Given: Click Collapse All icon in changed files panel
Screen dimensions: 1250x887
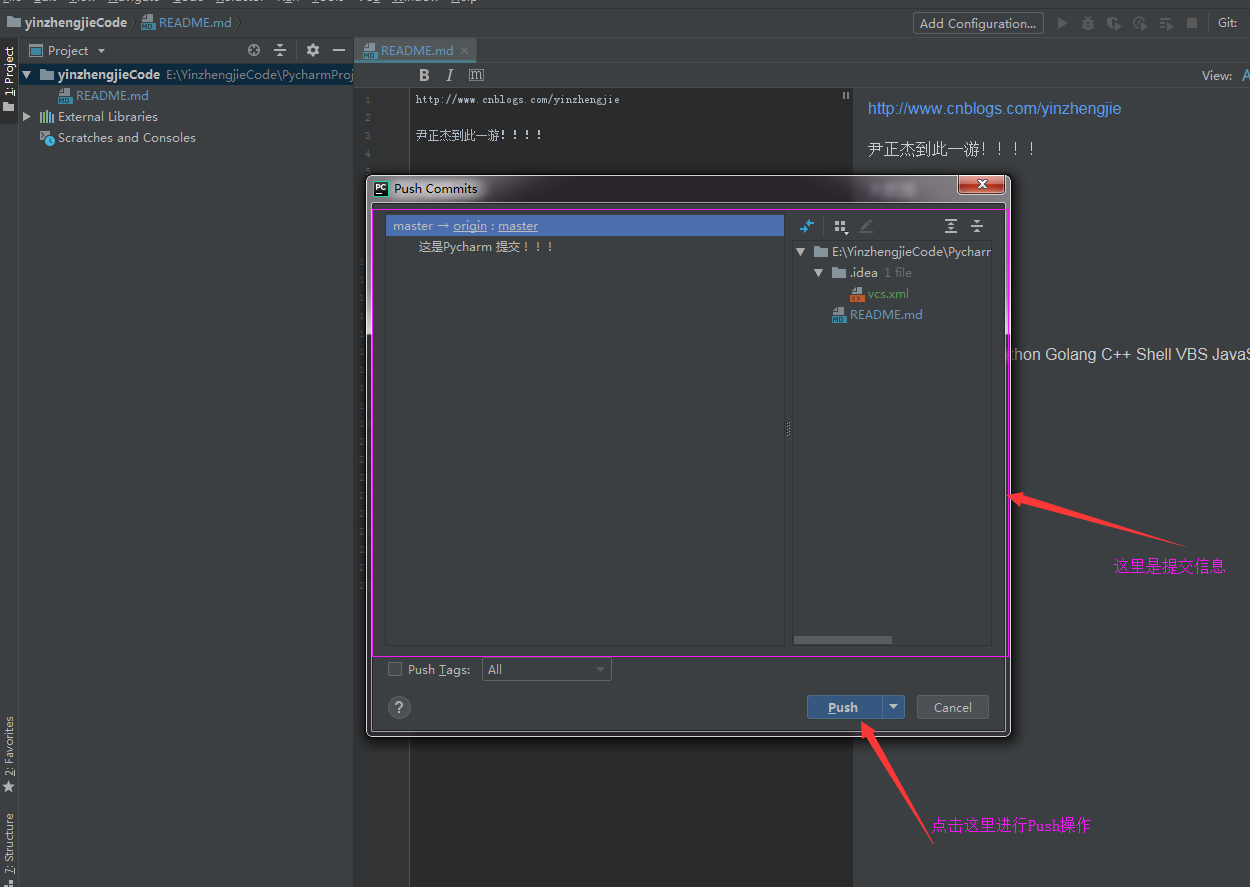Looking at the screenshot, I should pos(977,227).
